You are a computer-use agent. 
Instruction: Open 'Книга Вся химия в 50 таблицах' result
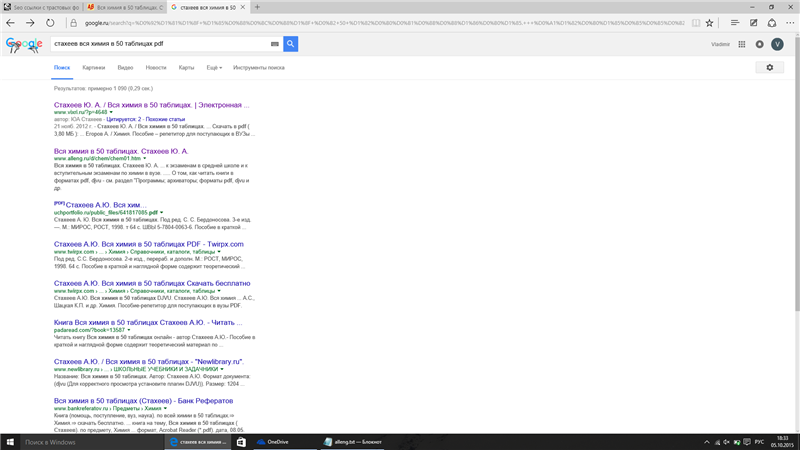coord(148,322)
